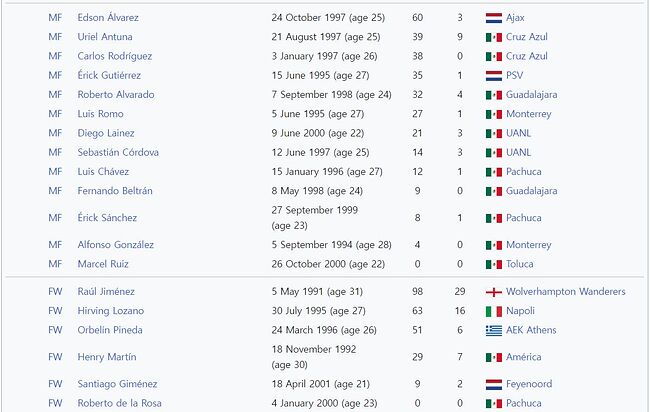
Task: Click the Mexico flag beside Toluca
Action: (494, 264)
